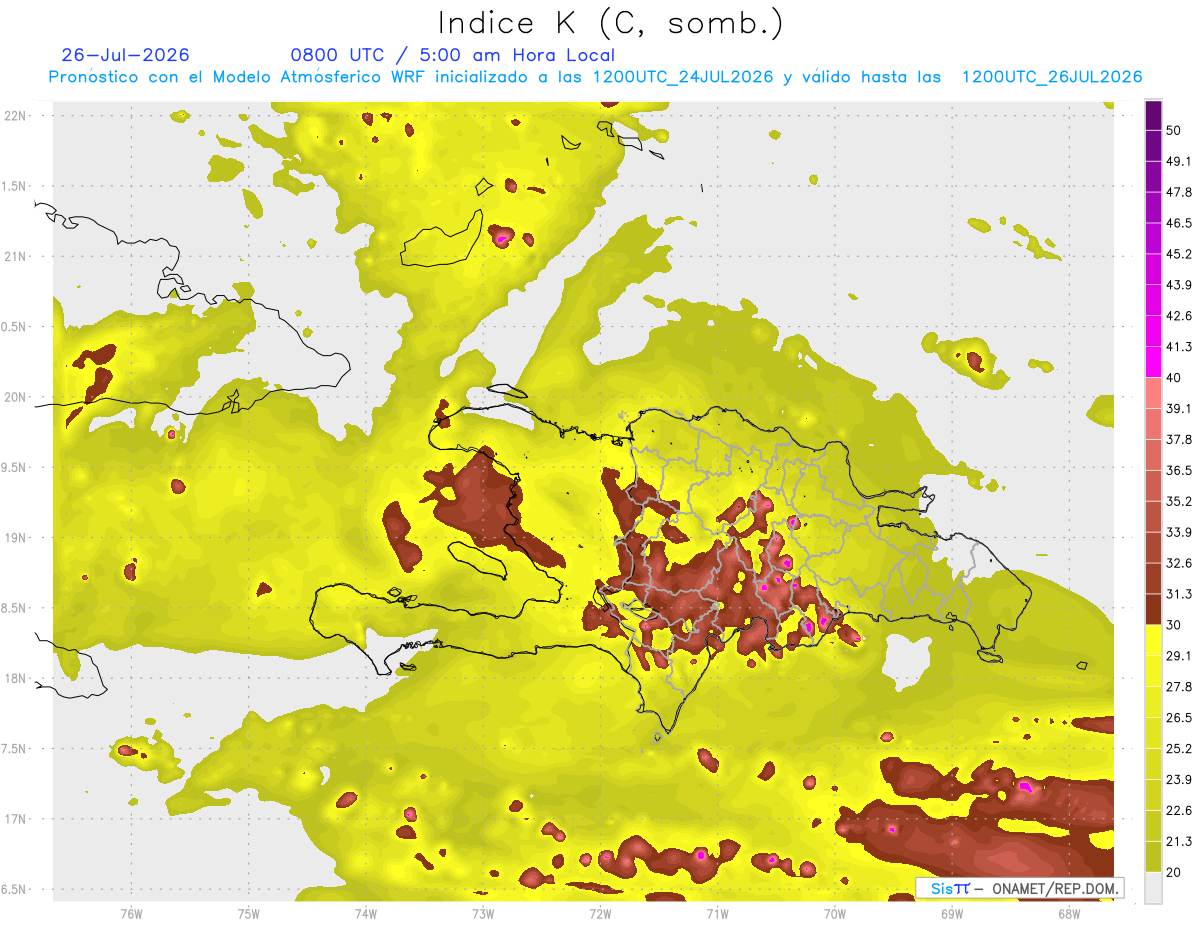Viewport: 1200px width, 927px height.
Task: Click '0800 UTC / 5:00 am Hora Local' text
Action: 452,55
